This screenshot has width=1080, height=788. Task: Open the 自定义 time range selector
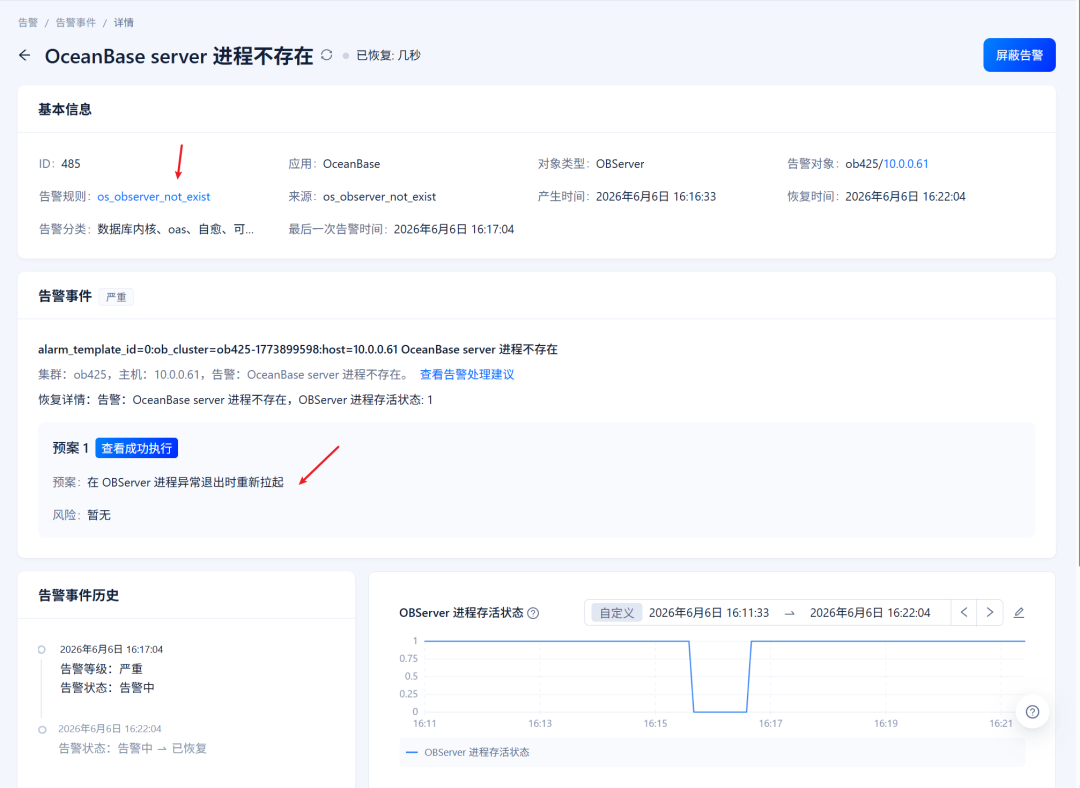(616, 612)
